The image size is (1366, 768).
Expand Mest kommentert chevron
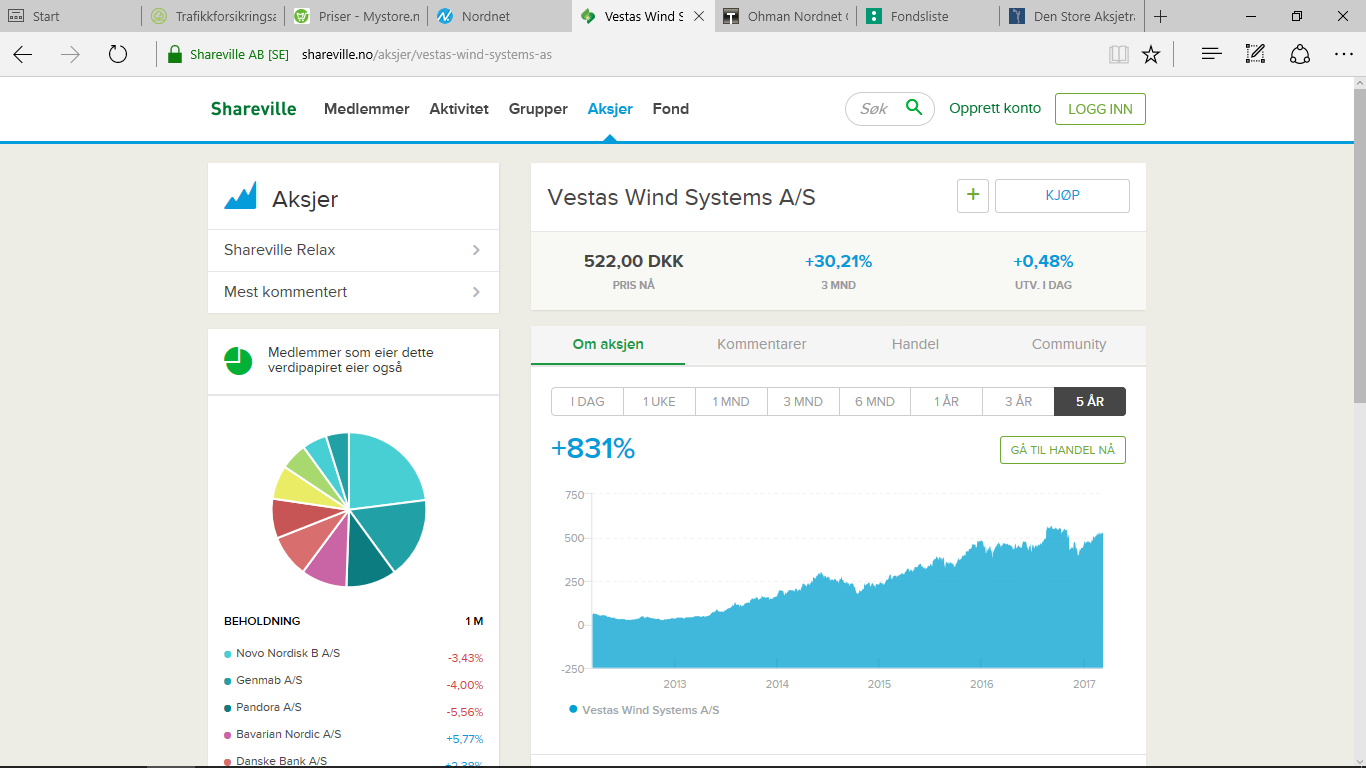tap(476, 292)
